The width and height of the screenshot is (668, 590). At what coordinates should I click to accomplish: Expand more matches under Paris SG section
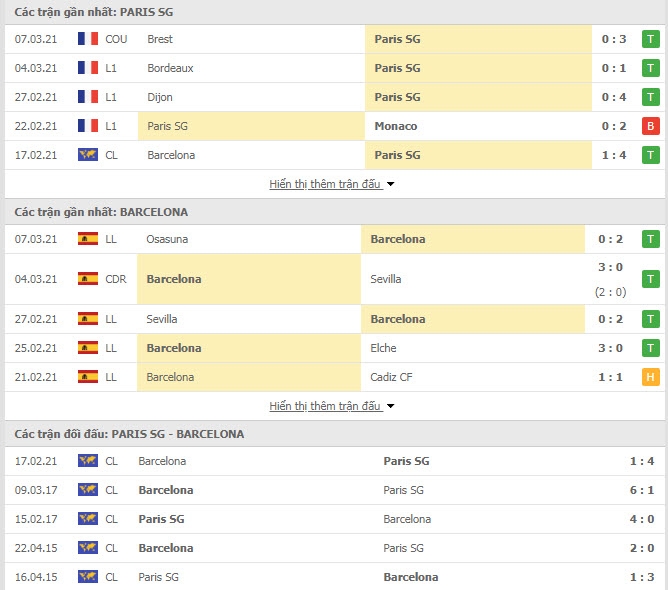pos(325,184)
